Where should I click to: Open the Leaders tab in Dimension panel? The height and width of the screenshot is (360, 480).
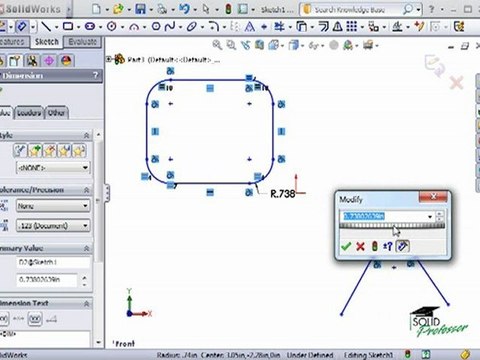click(29, 113)
